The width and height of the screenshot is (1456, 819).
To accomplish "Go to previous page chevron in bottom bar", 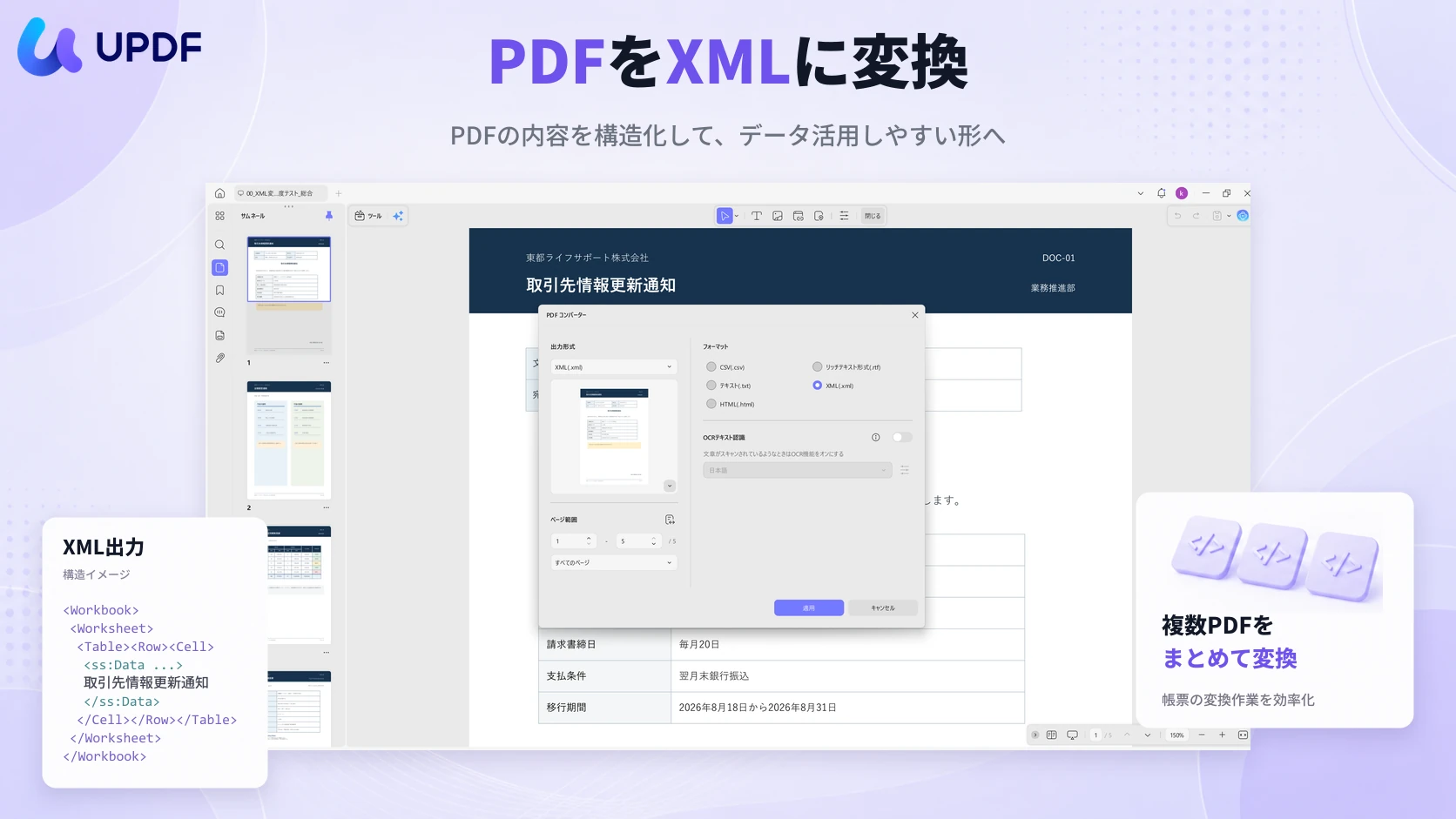I will pos(1127,735).
